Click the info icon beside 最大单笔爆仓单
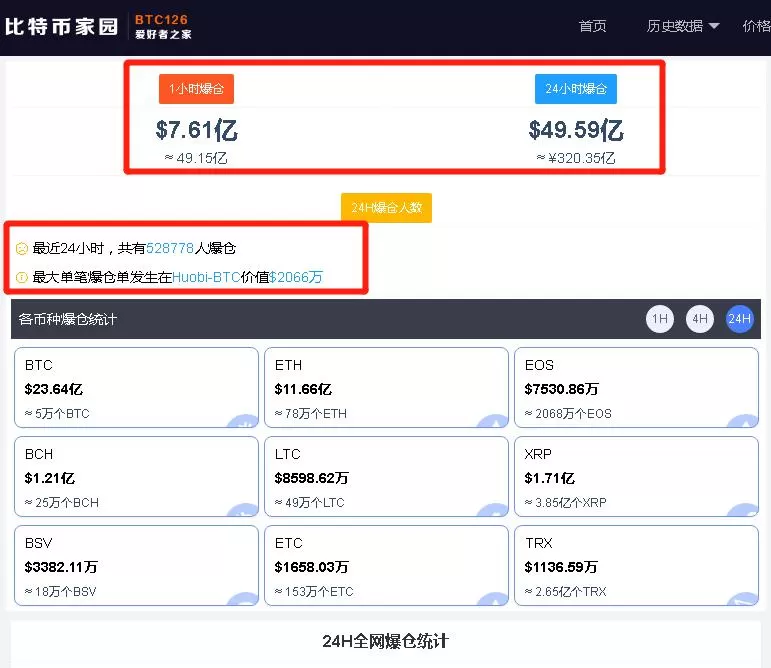The width and height of the screenshot is (771, 668). (22, 278)
